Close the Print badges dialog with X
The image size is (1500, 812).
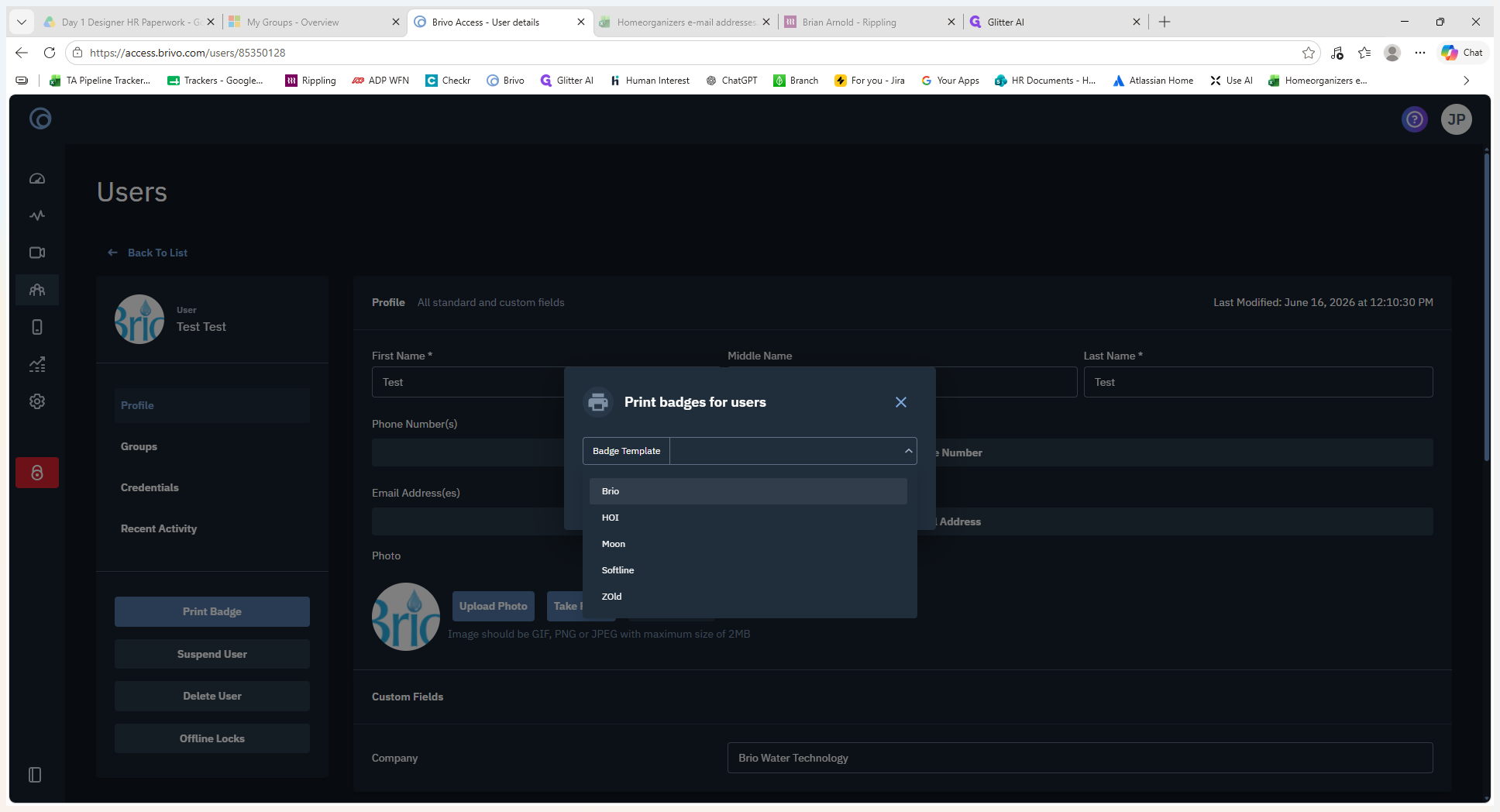(901, 402)
